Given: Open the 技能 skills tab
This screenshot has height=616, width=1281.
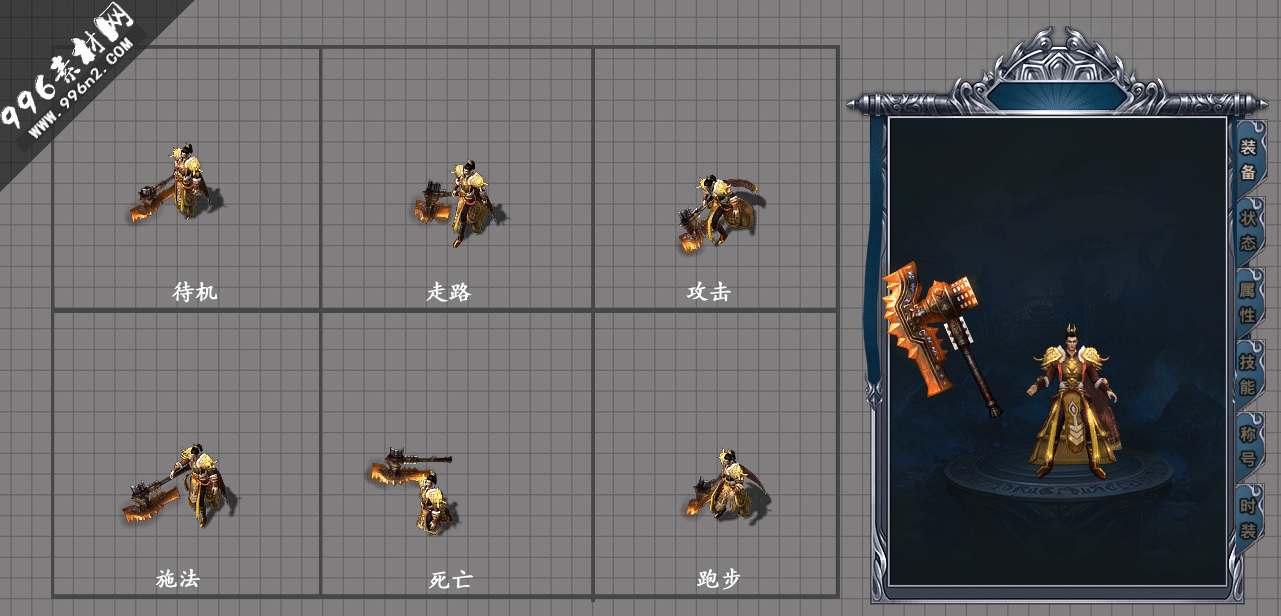Looking at the screenshot, I should [1248, 374].
